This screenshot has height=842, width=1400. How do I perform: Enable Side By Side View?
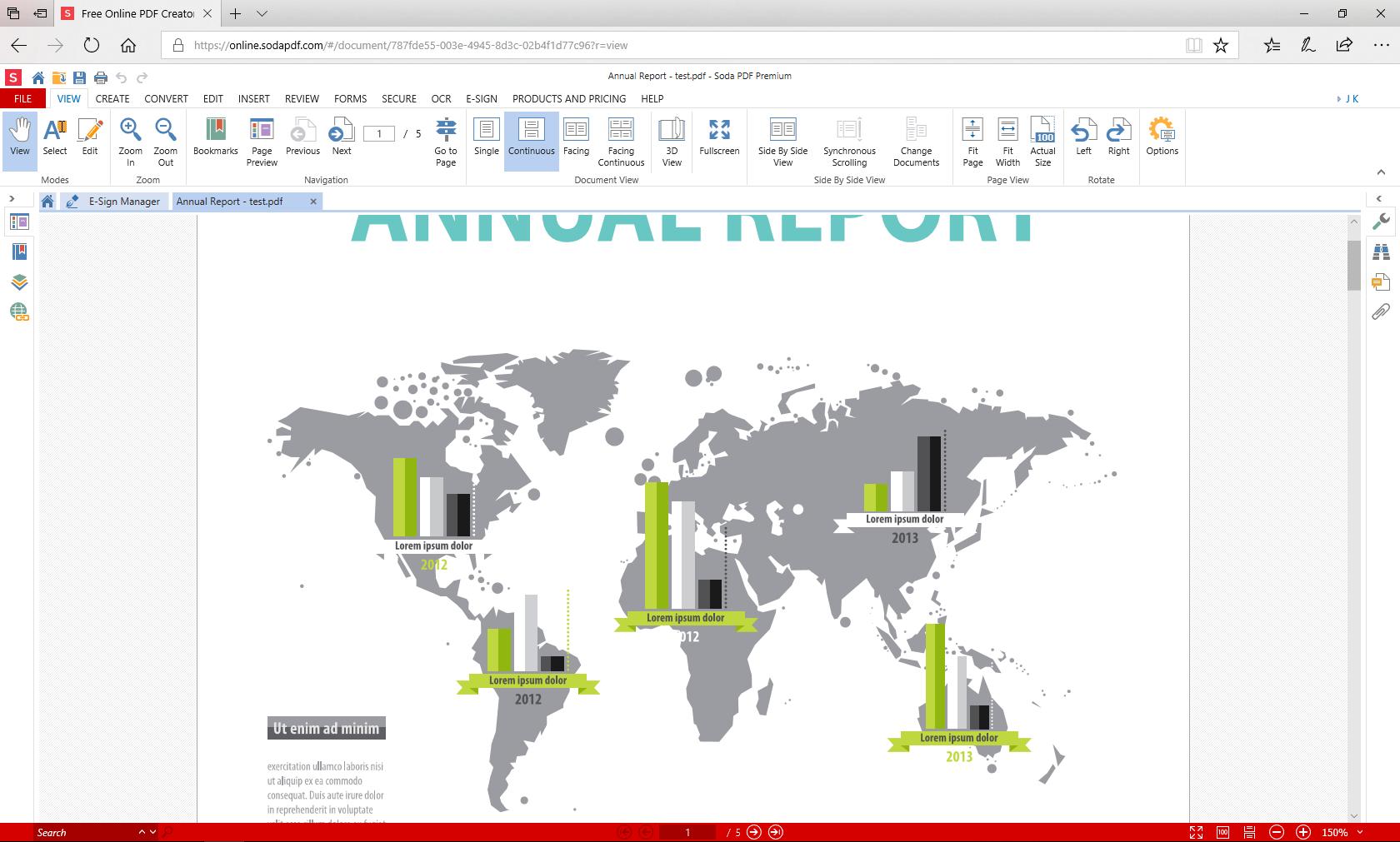click(782, 140)
